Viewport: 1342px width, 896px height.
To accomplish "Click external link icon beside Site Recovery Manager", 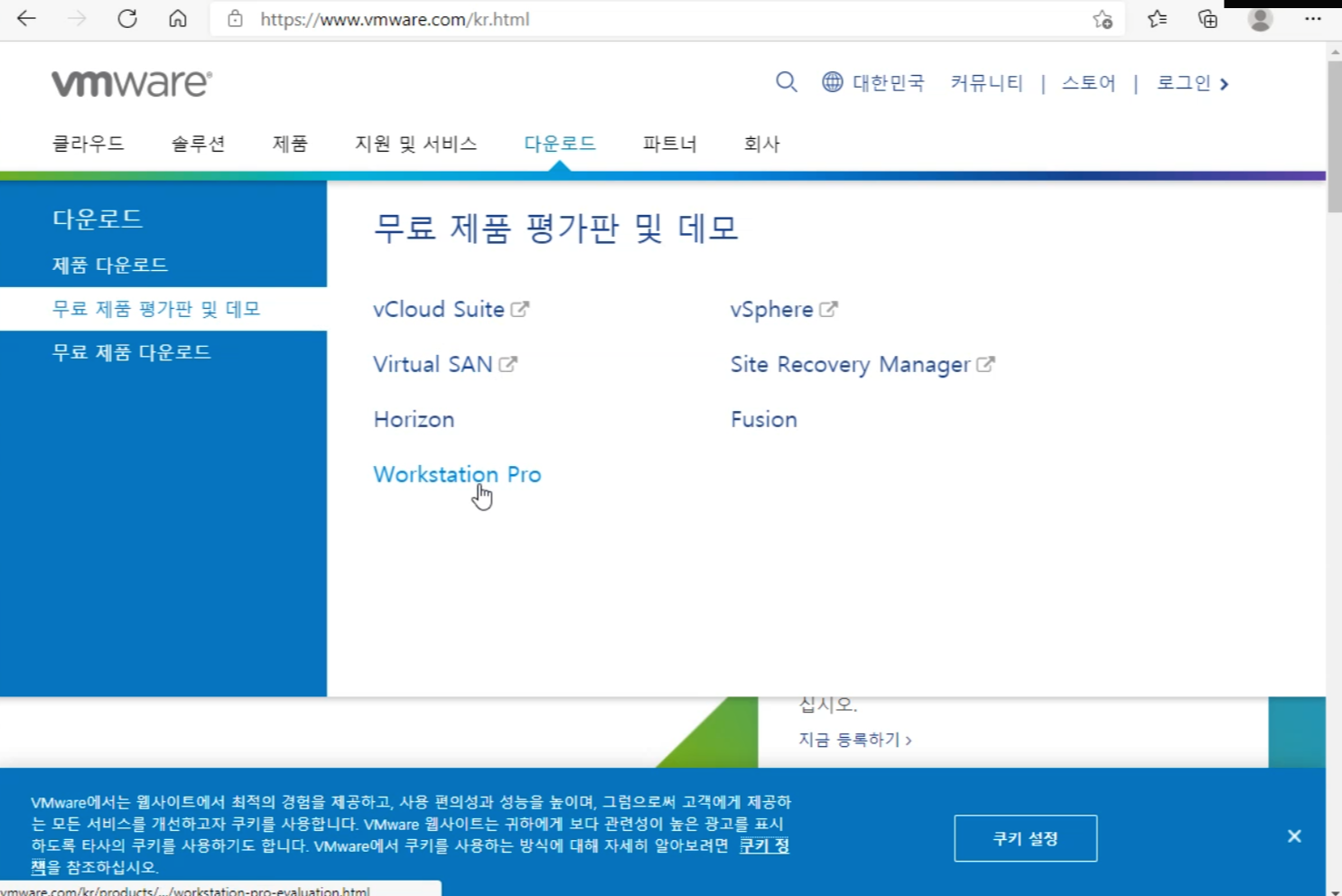I will pyautogui.click(x=985, y=364).
